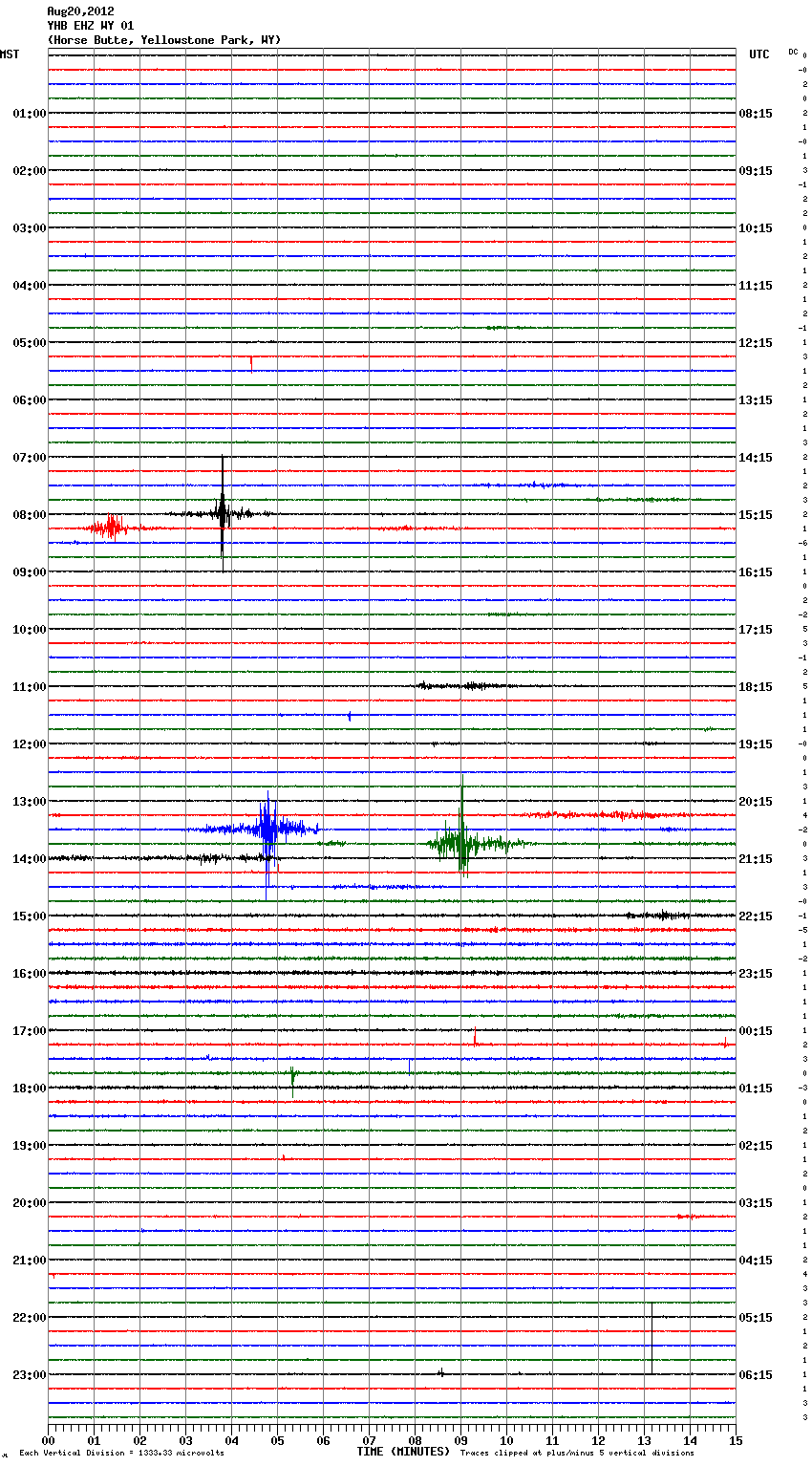Click the 01:15 UTC time label
Image resolution: width=812 pixels, height=1466 pixels.
(x=756, y=1089)
